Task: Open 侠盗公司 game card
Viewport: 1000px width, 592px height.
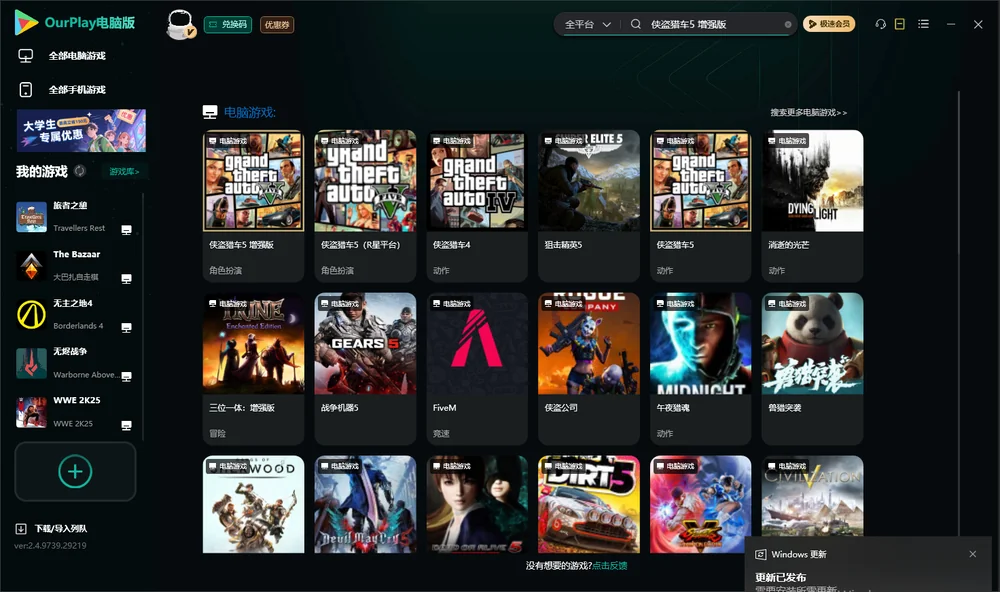Action: point(589,369)
